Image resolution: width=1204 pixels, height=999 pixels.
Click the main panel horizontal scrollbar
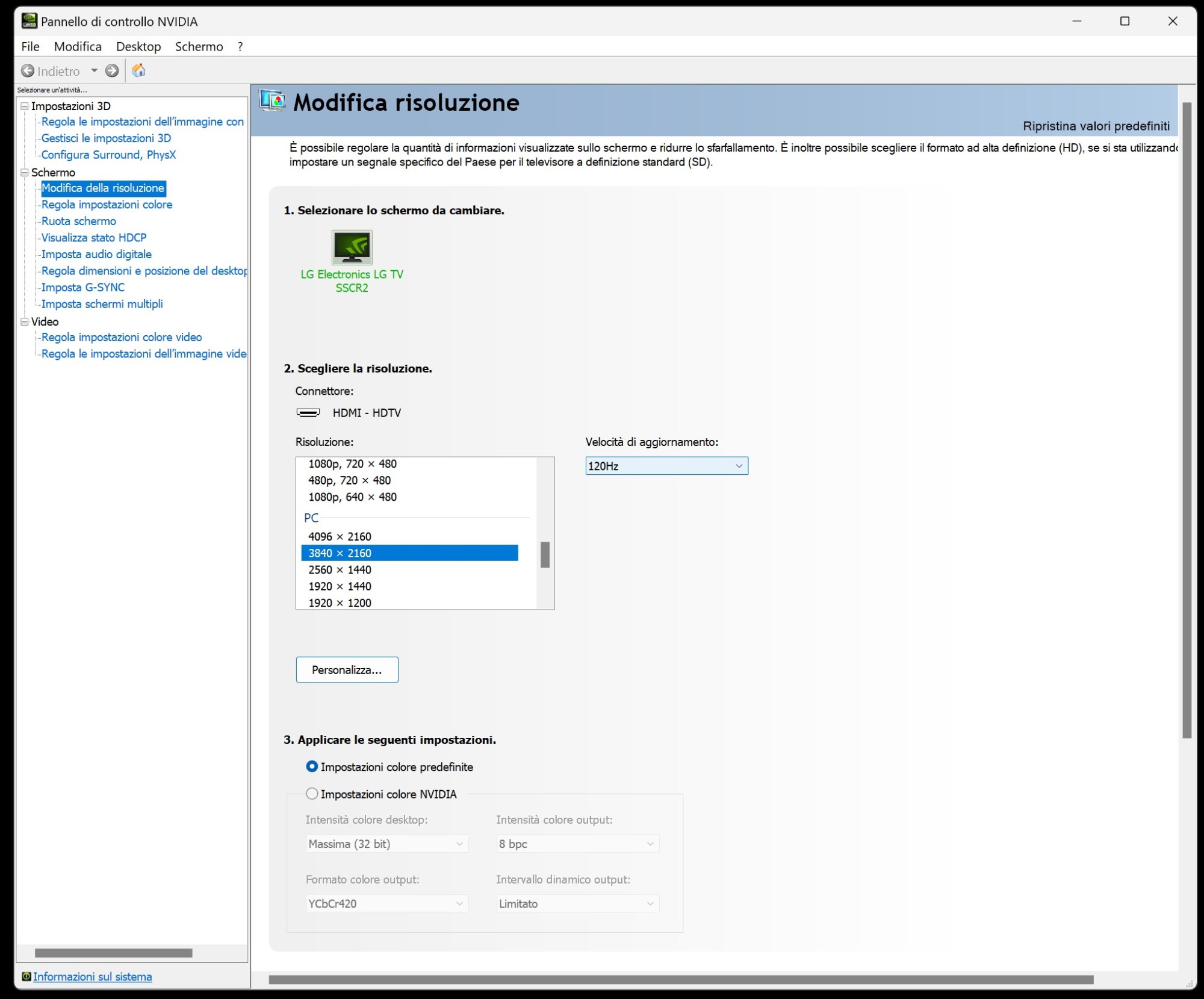coord(681,980)
